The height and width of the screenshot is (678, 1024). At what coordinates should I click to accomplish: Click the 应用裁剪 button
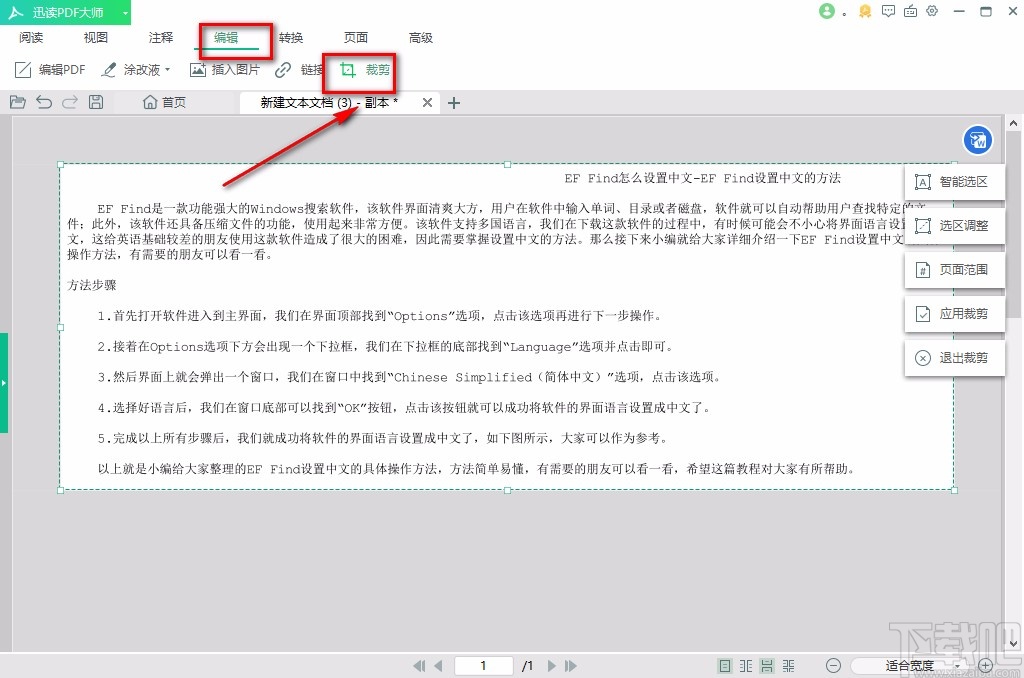[954, 314]
